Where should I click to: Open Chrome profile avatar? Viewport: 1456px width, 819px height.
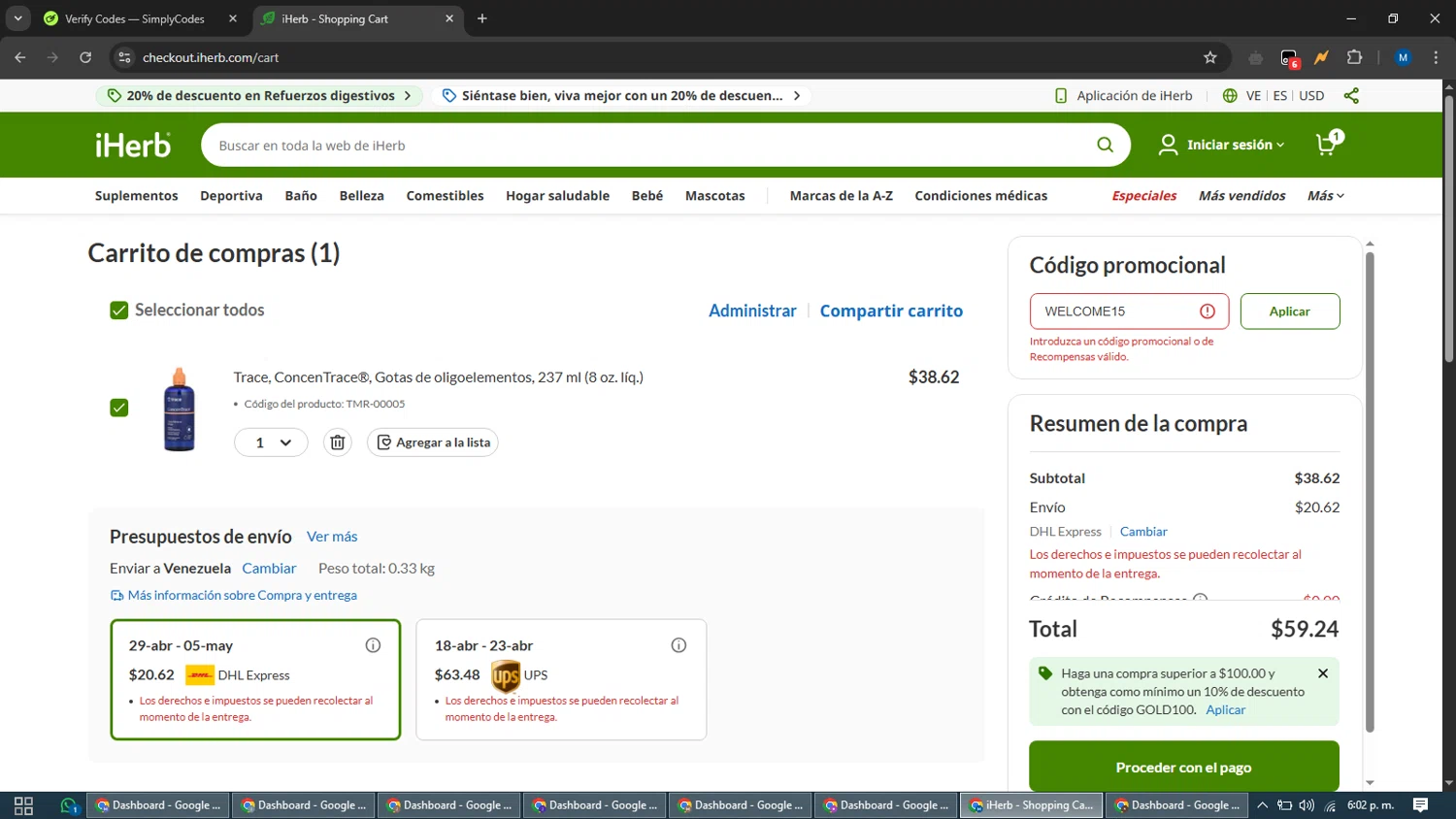[1403, 57]
